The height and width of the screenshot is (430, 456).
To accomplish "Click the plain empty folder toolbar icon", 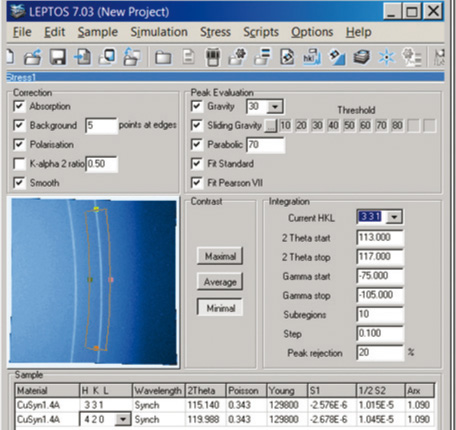I will click(x=163, y=57).
